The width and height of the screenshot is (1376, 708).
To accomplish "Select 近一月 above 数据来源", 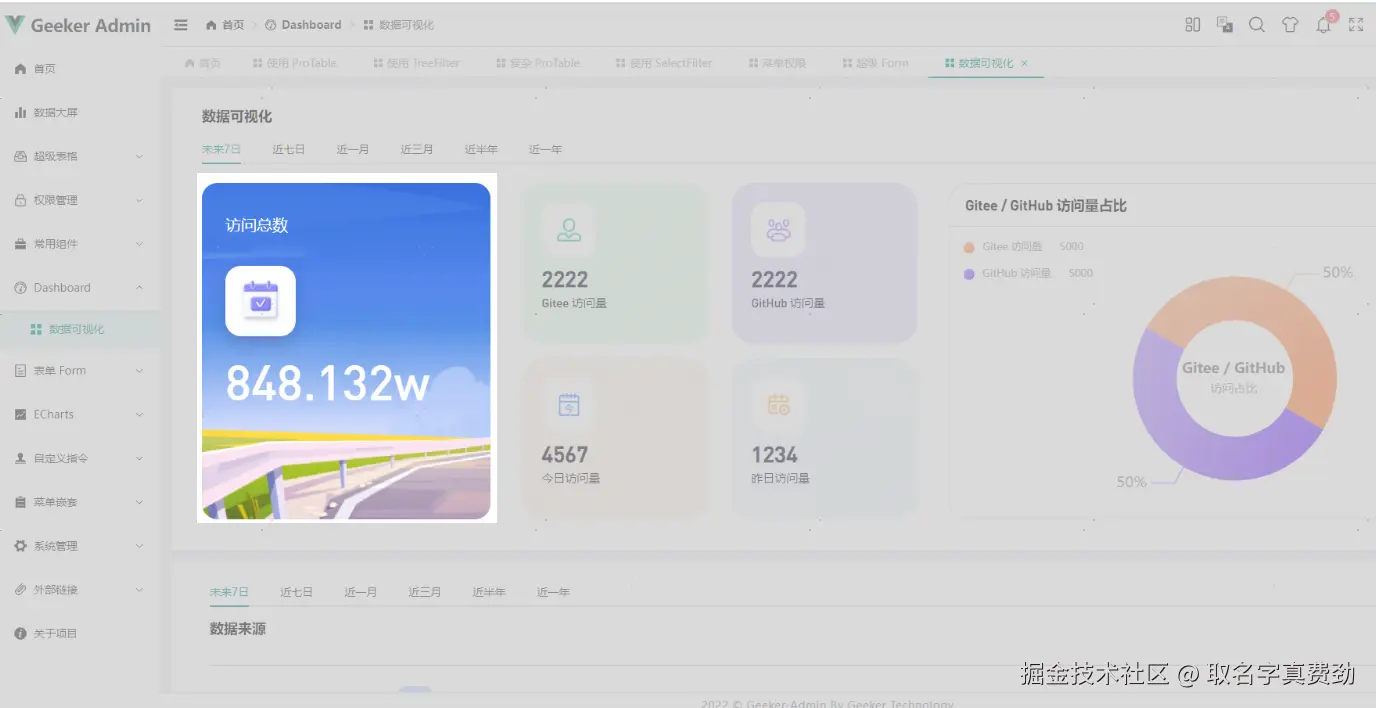I will 361,592.
